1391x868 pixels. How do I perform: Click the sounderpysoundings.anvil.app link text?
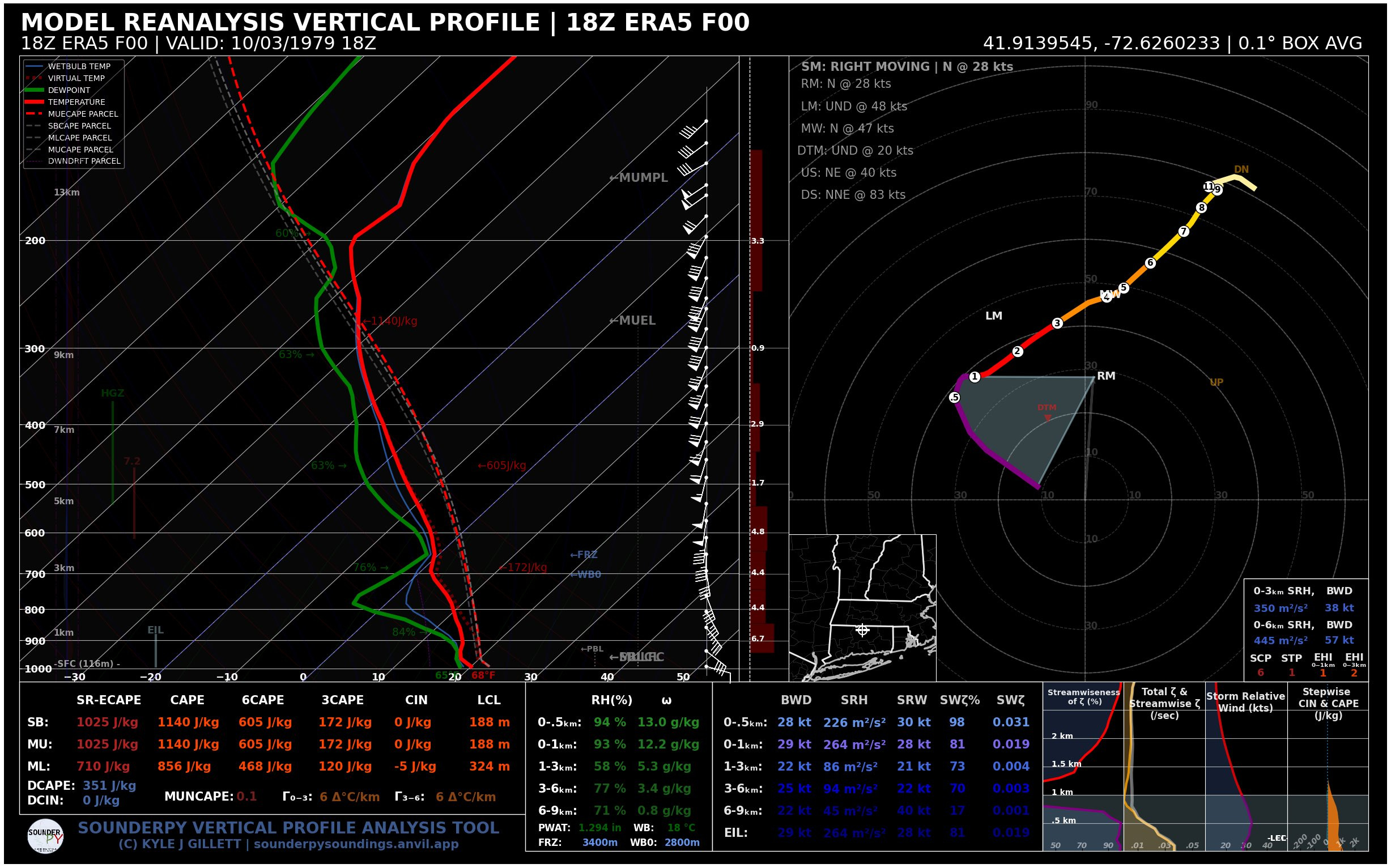click(x=356, y=844)
